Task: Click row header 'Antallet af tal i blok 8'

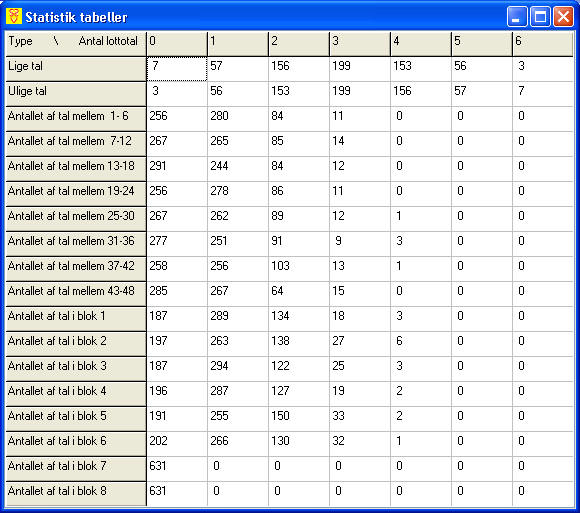Action: click(76, 494)
